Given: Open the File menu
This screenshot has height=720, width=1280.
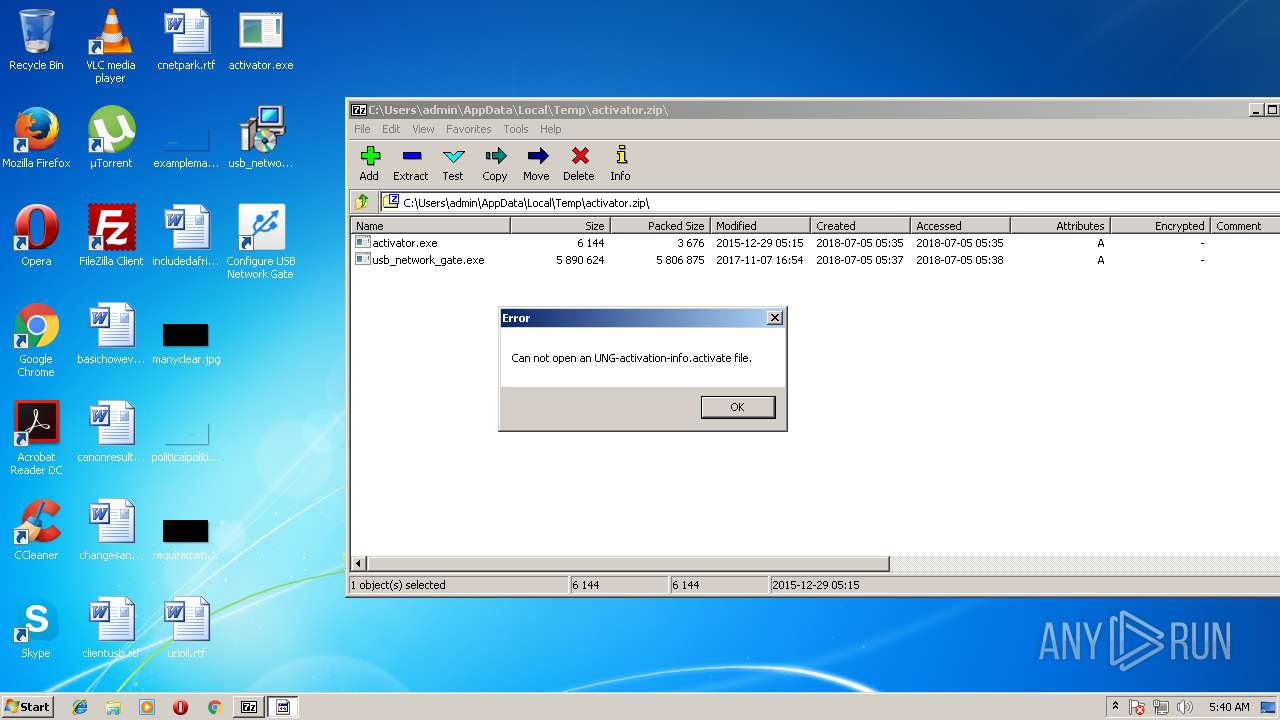Looking at the screenshot, I should 362,129.
